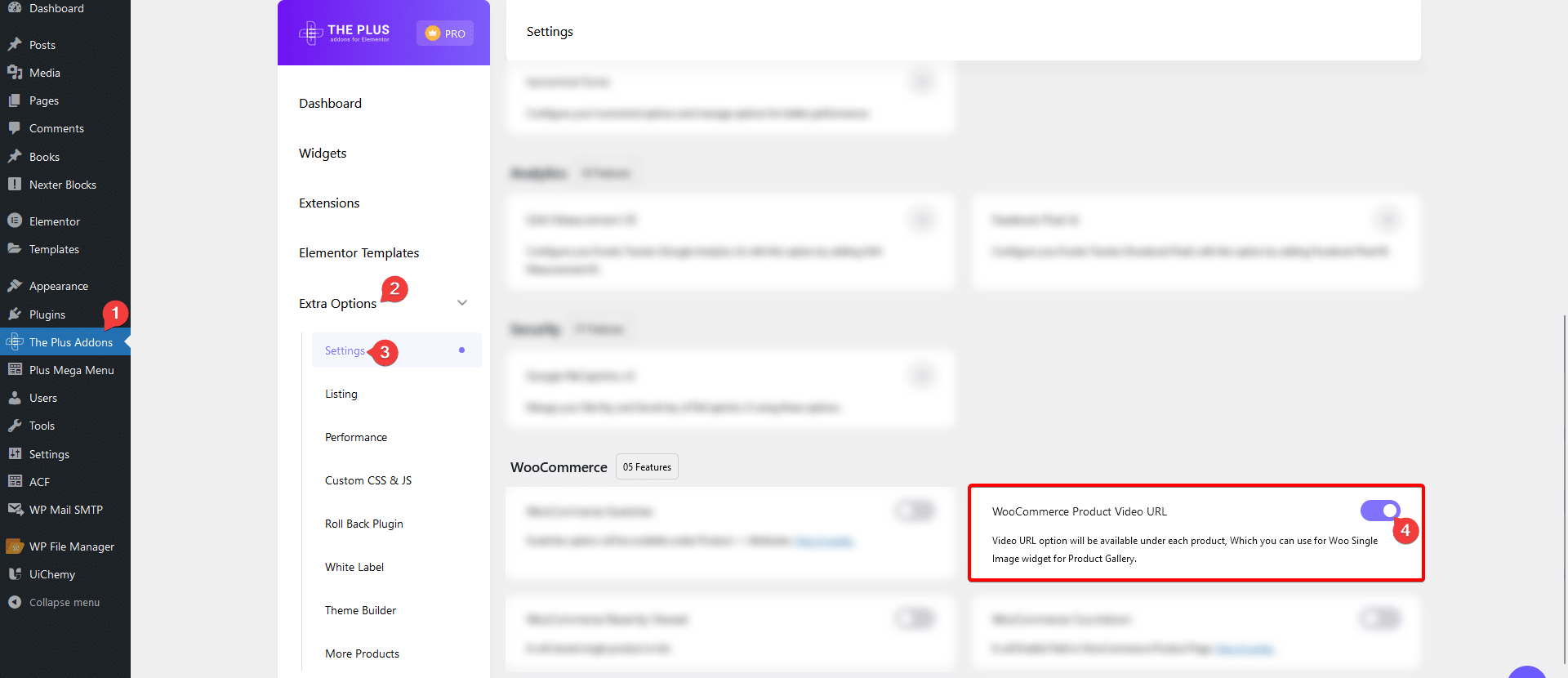This screenshot has width=1568, height=678.
Task: Open the More Products submenu
Action: point(362,653)
